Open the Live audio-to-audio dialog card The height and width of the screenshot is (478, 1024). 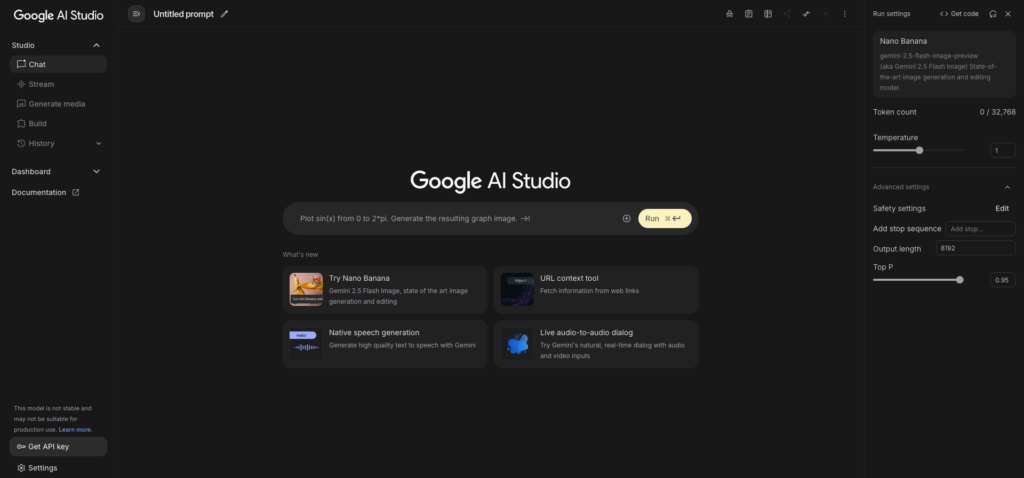(x=596, y=344)
